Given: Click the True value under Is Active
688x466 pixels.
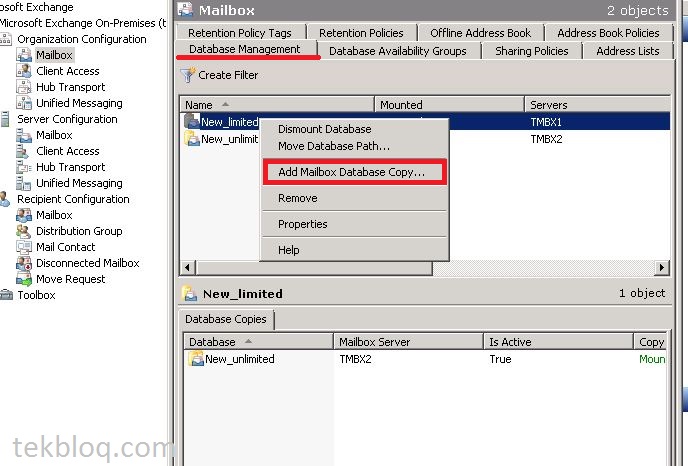Looking at the screenshot, I should click(500, 358).
